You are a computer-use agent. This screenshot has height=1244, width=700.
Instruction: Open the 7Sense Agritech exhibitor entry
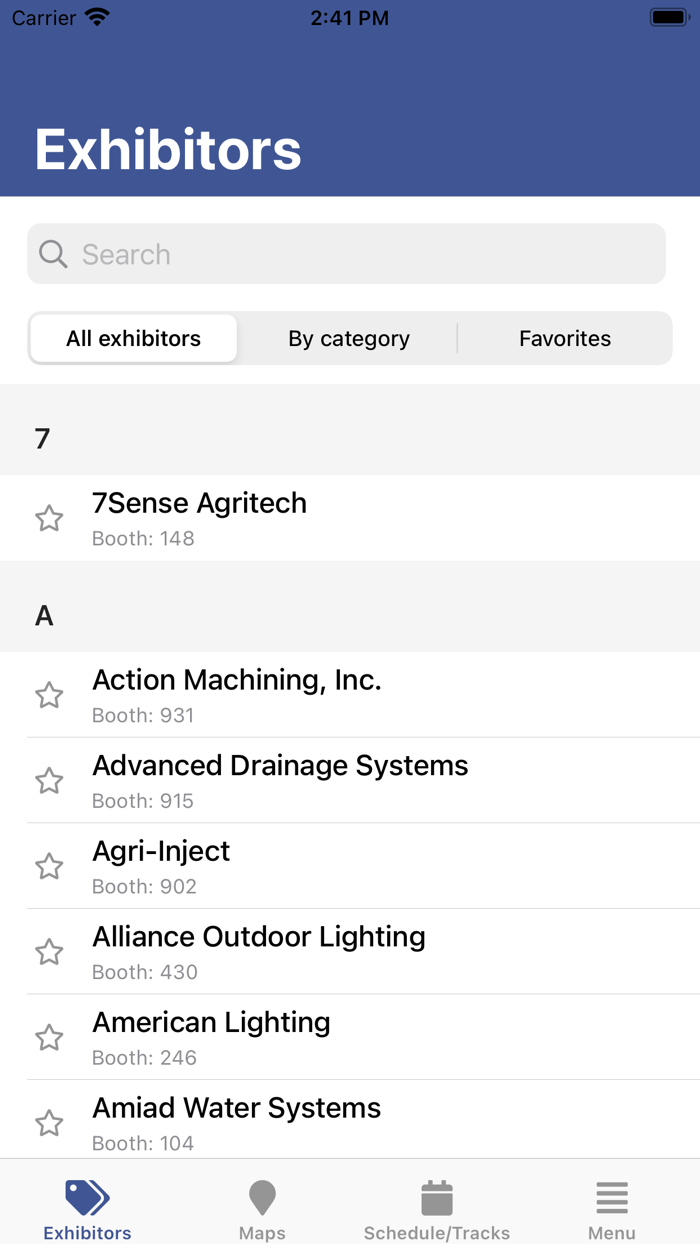pos(300,518)
